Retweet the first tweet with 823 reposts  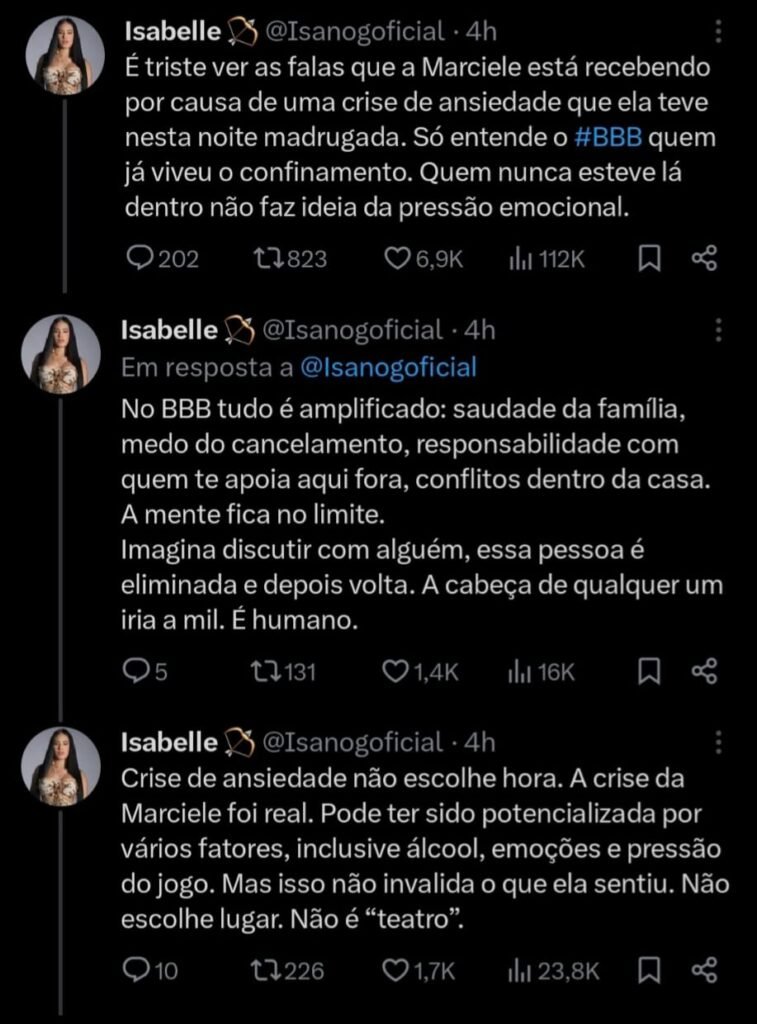point(269,259)
